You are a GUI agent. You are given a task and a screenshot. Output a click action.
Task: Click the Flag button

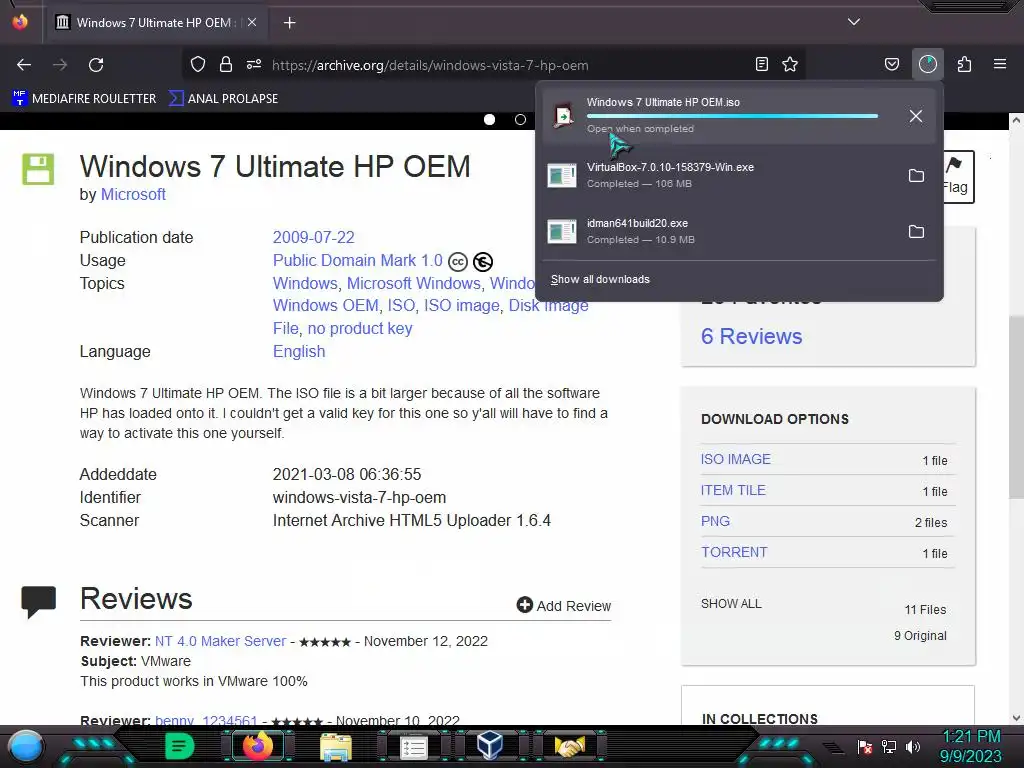(957, 177)
